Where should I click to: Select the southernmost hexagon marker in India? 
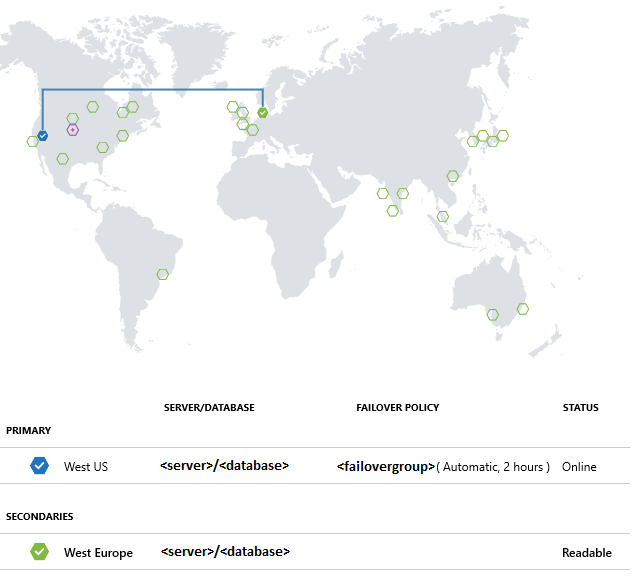[x=393, y=211]
